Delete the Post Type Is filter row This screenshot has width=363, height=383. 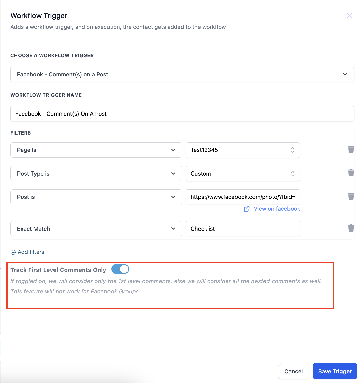click(x=351, y=173)
